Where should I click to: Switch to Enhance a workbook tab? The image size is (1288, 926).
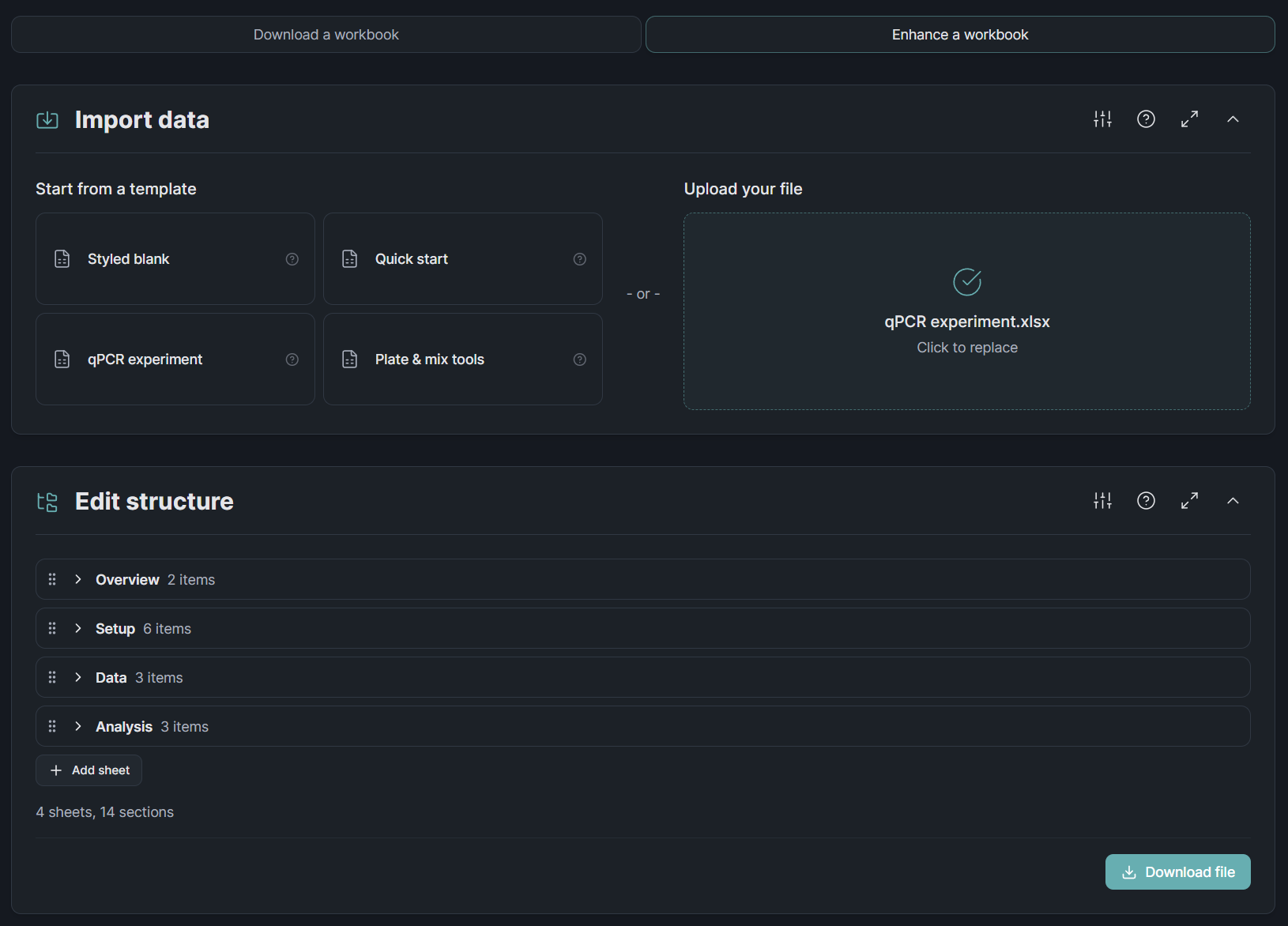pyautogui.click(x=959, y=35)
